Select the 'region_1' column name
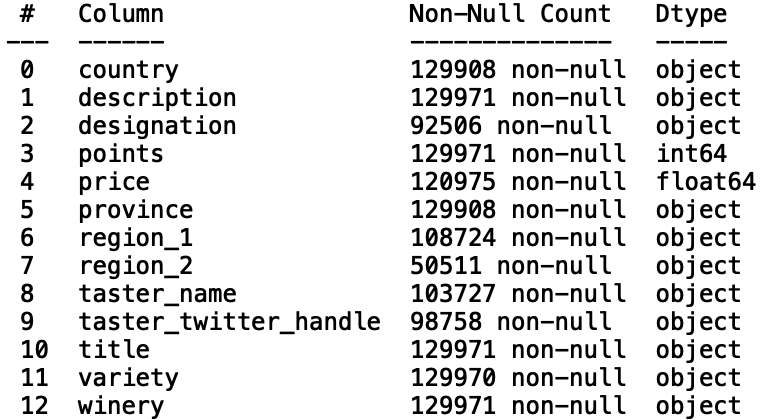The image size is (770, 420). tap(135, 239)
